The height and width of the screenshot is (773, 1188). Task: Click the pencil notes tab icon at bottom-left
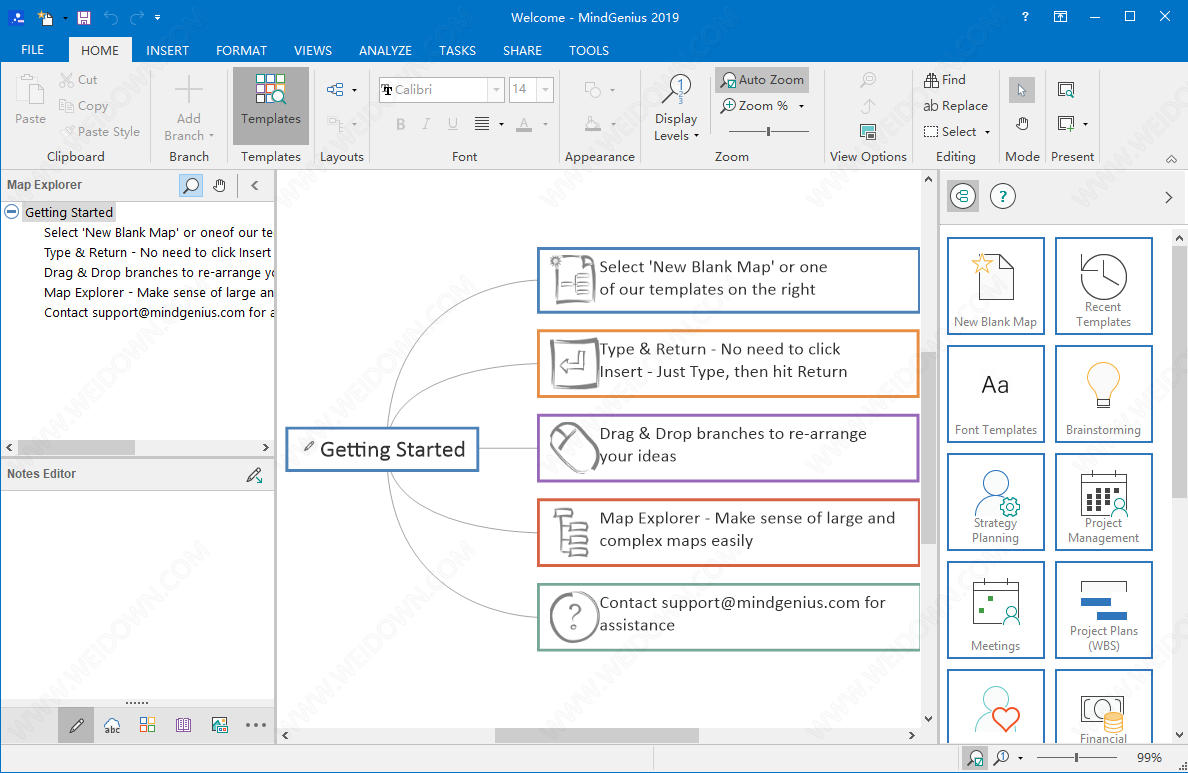pyautogui.click(x=76, y=725)
